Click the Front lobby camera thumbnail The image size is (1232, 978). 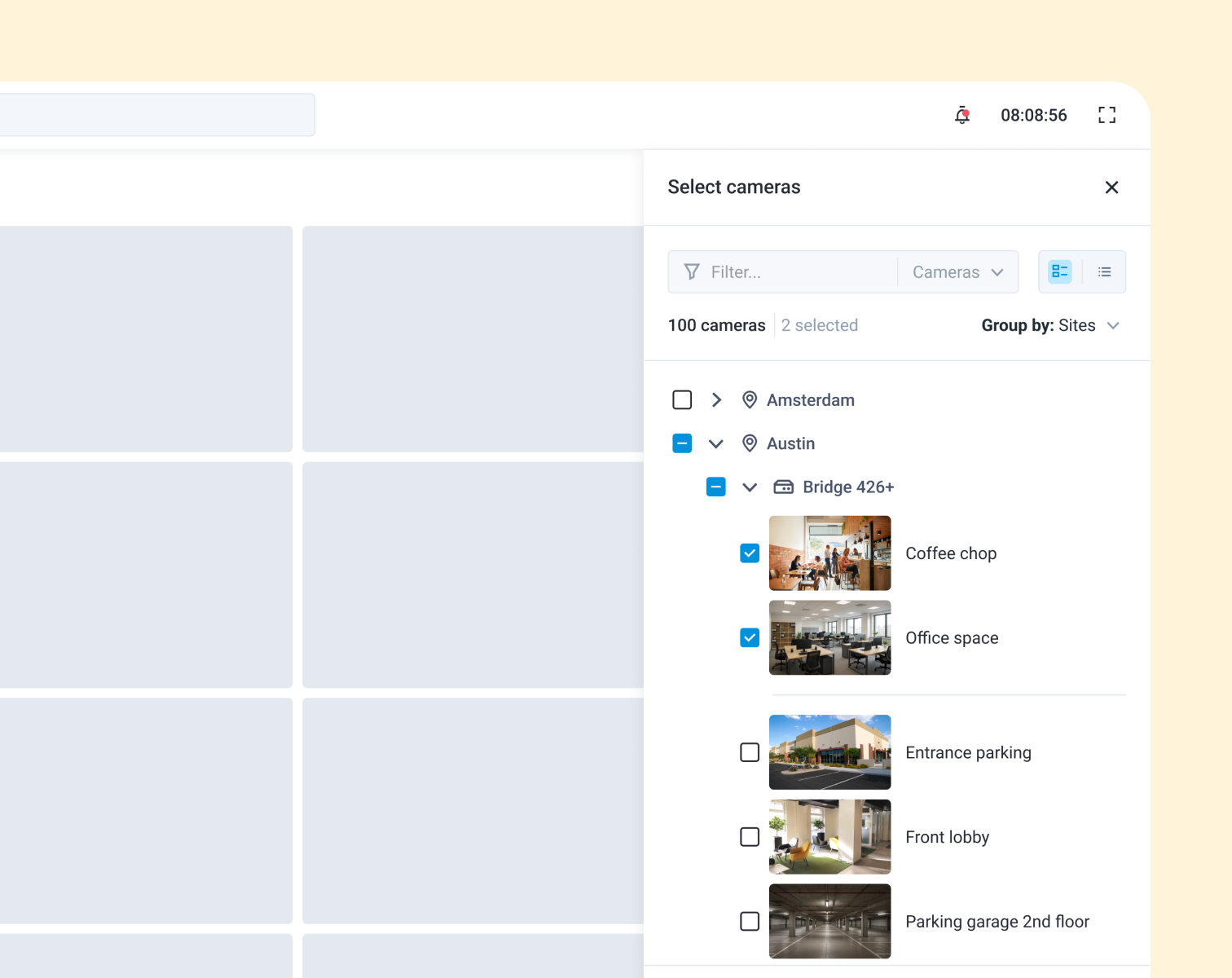tap(829, 837)
